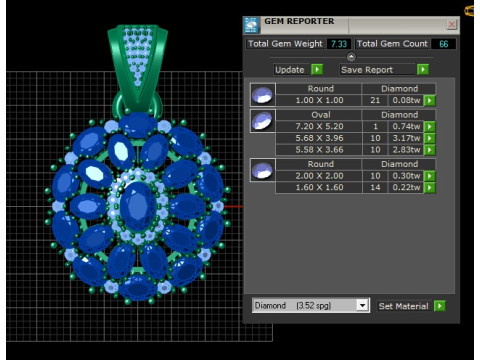Click the Total Gem Weight value 7.33
Viewport: 480px width, 360px height.
[339, 44]
